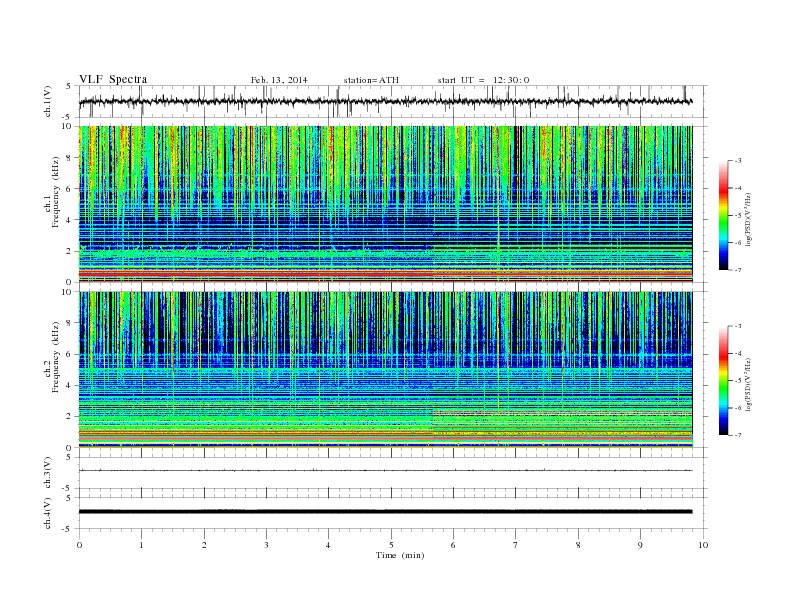Click the time axis tick label '10'
Image resolution: width=792 pixels, height=612 pixels.
click(x=703, y=545)
